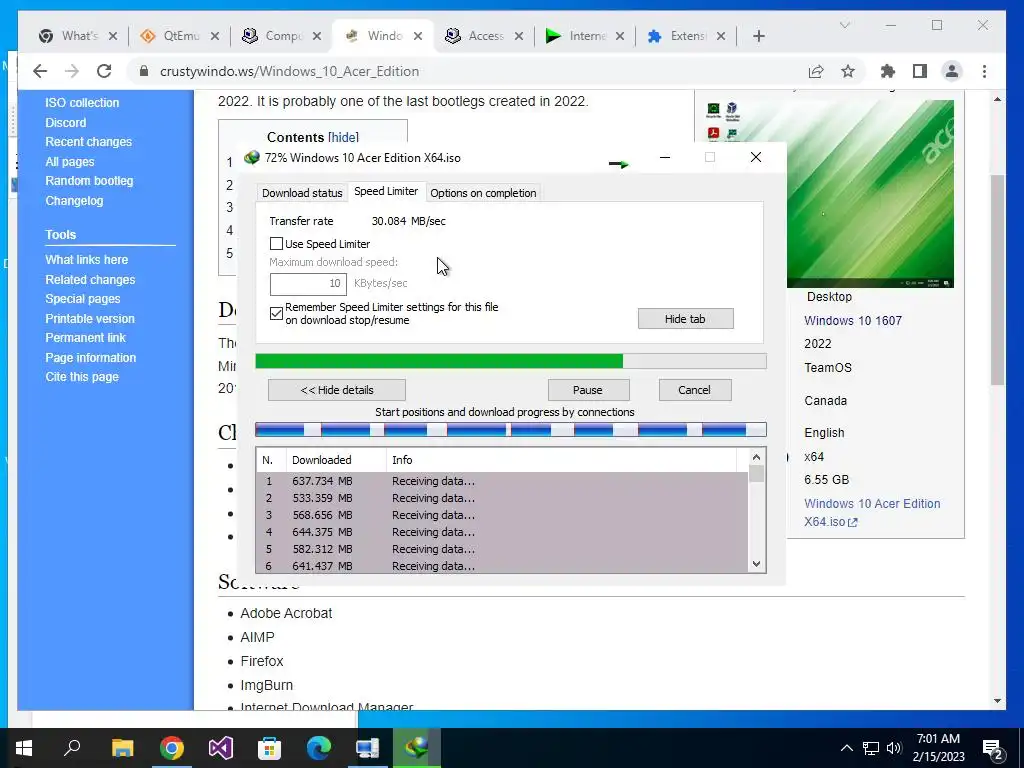Open Windows Start menu

[24, 748]
